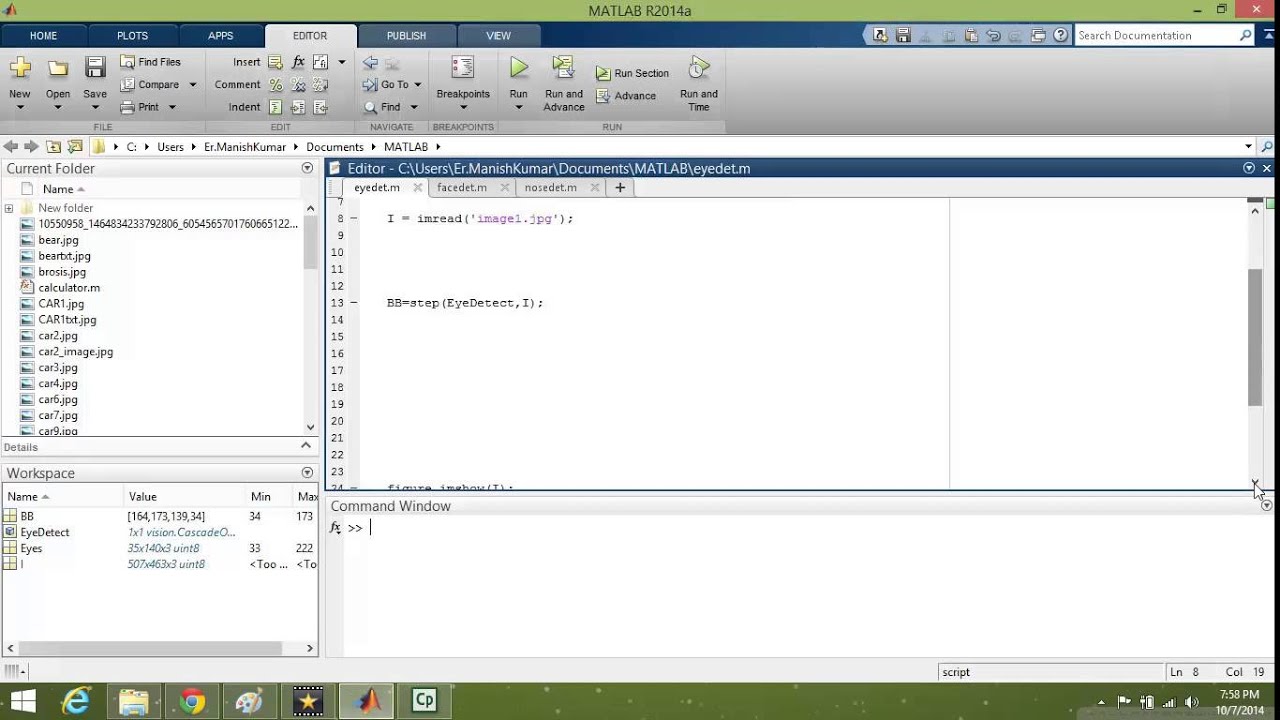Open Workspace panel actions menu
The image size is (1280, 720).
pyautogui.click(x=307, y=473)
